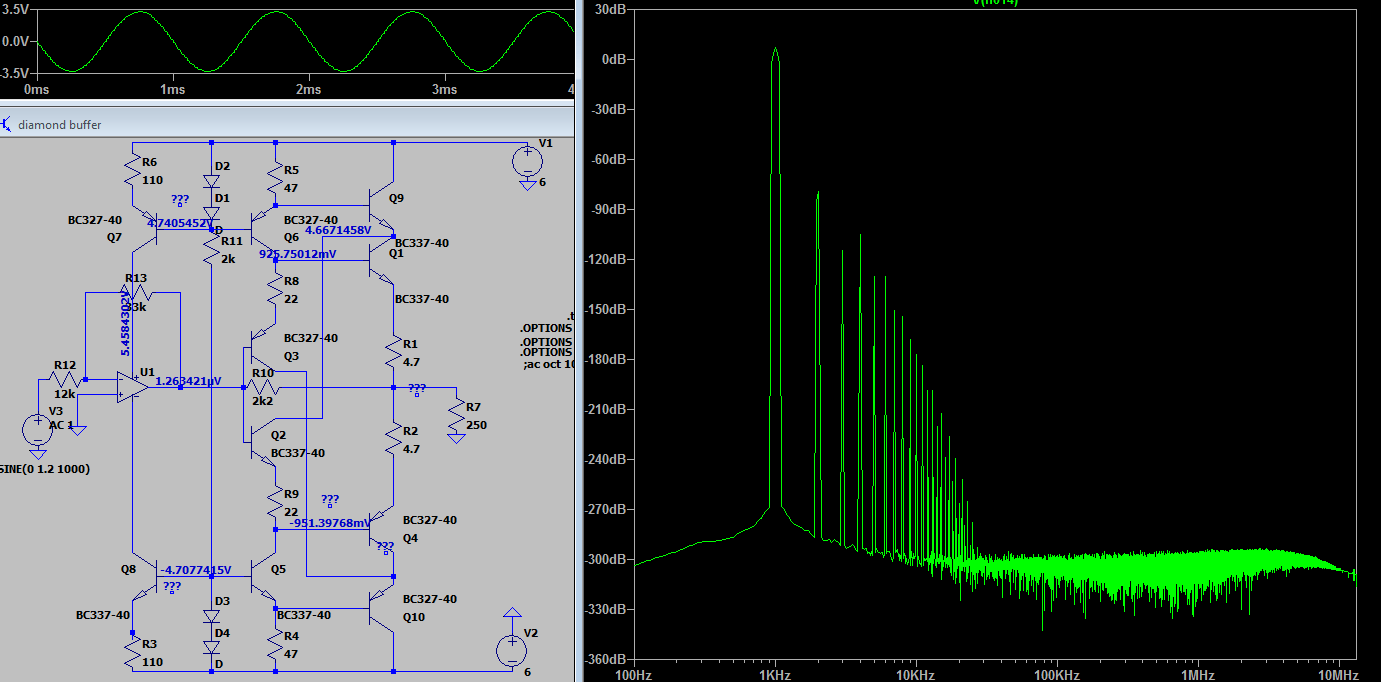
Task: Select transistor Q5 symbol
Action: [x=263, y=574]
